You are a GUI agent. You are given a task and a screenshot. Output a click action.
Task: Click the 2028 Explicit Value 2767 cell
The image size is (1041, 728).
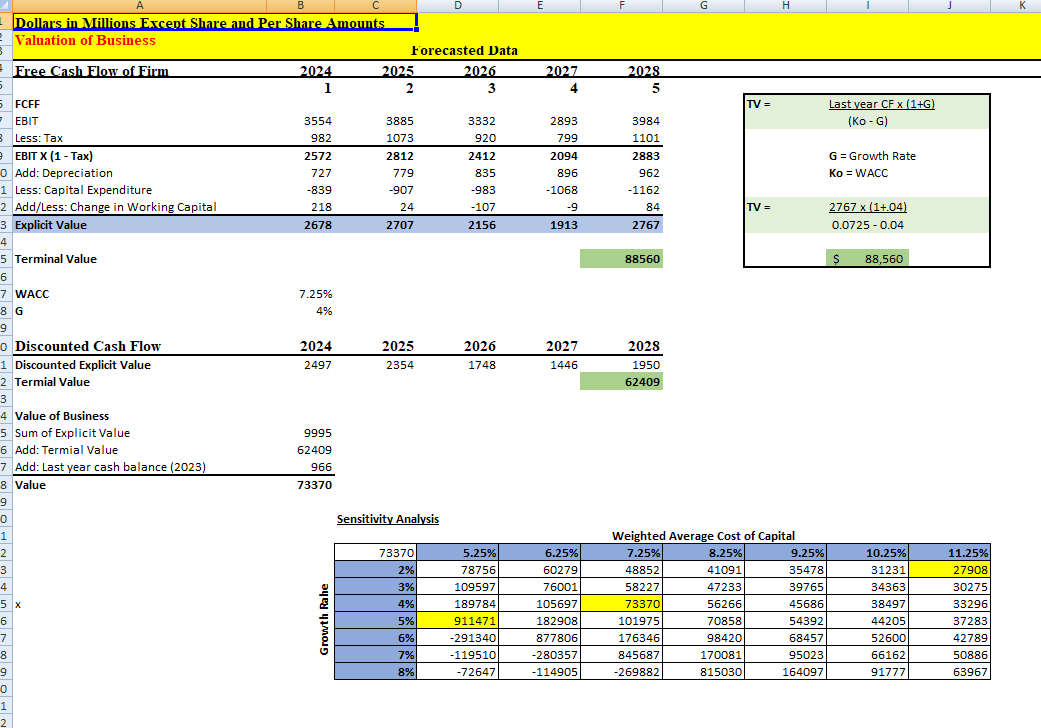click(x=620, y=225)
